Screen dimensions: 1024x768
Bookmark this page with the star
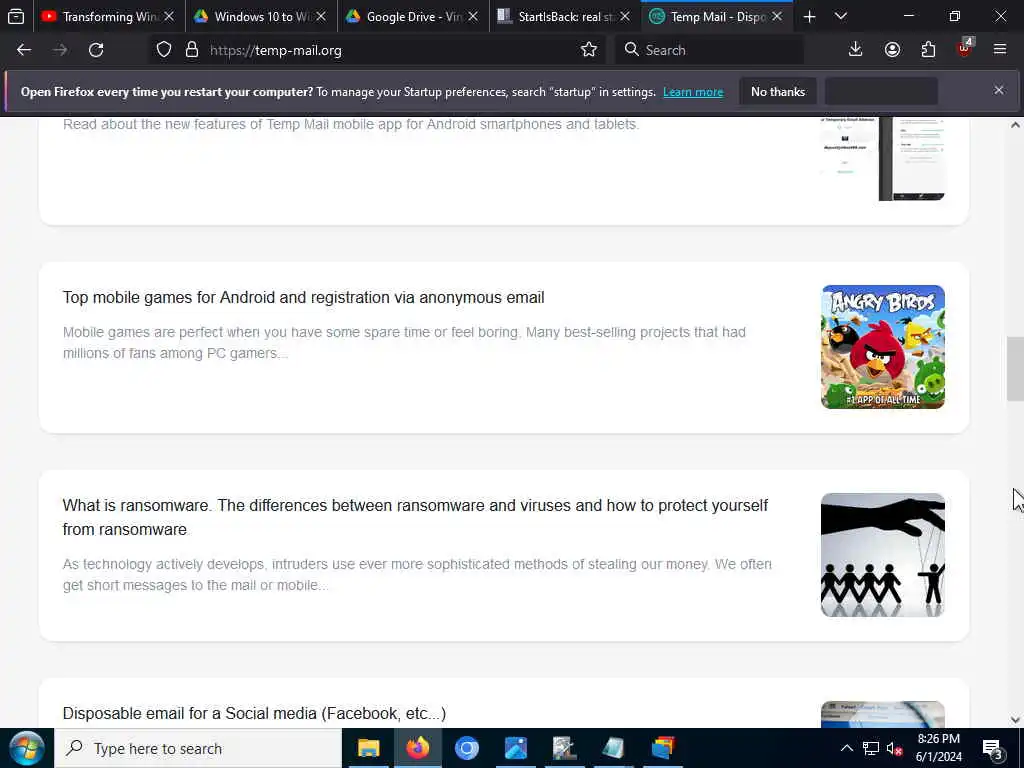tap(588, 50)
